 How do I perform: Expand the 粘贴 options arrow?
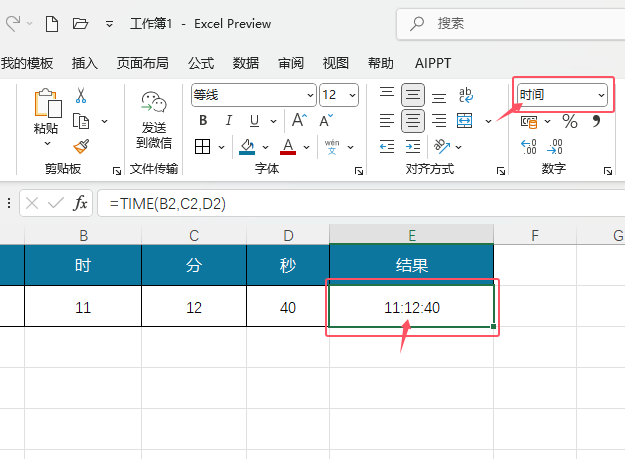tap(47, 143)
